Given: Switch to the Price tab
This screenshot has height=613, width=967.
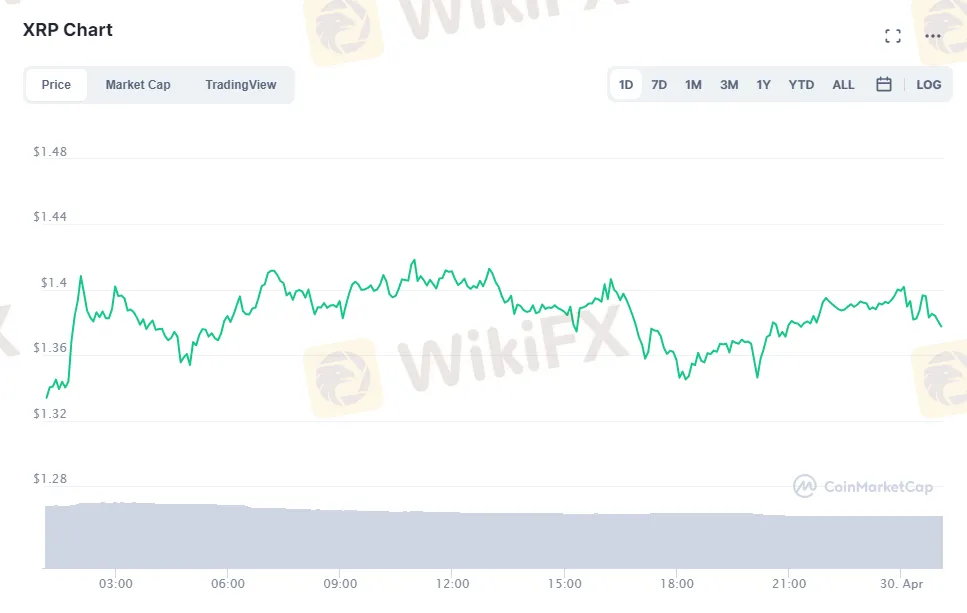Looking at the screenshot, I should (x=56, y=85).
